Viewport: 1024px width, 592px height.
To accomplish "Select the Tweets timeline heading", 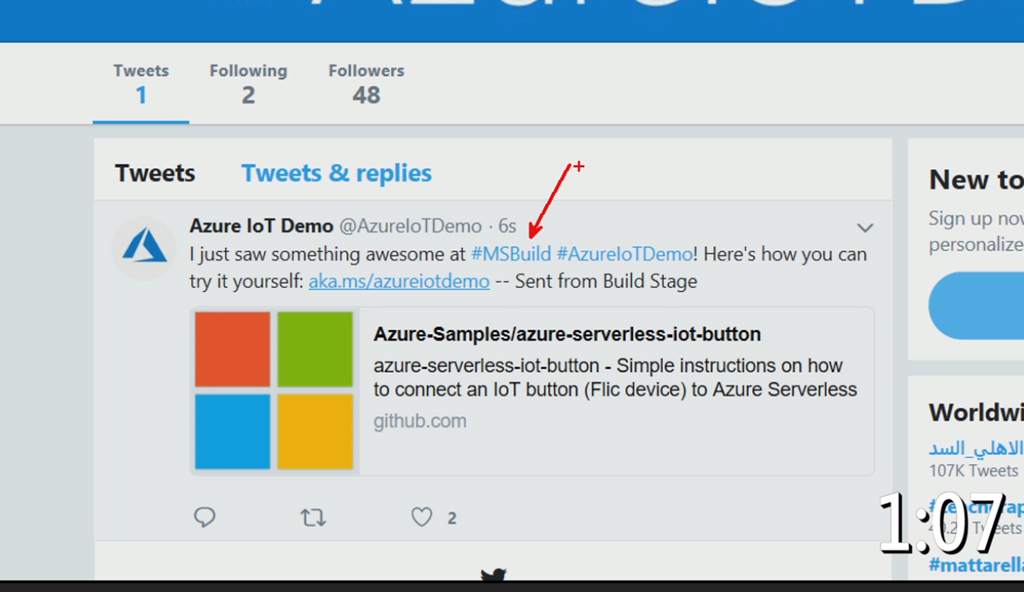I will pyautogui.click(x=155, y=173).
